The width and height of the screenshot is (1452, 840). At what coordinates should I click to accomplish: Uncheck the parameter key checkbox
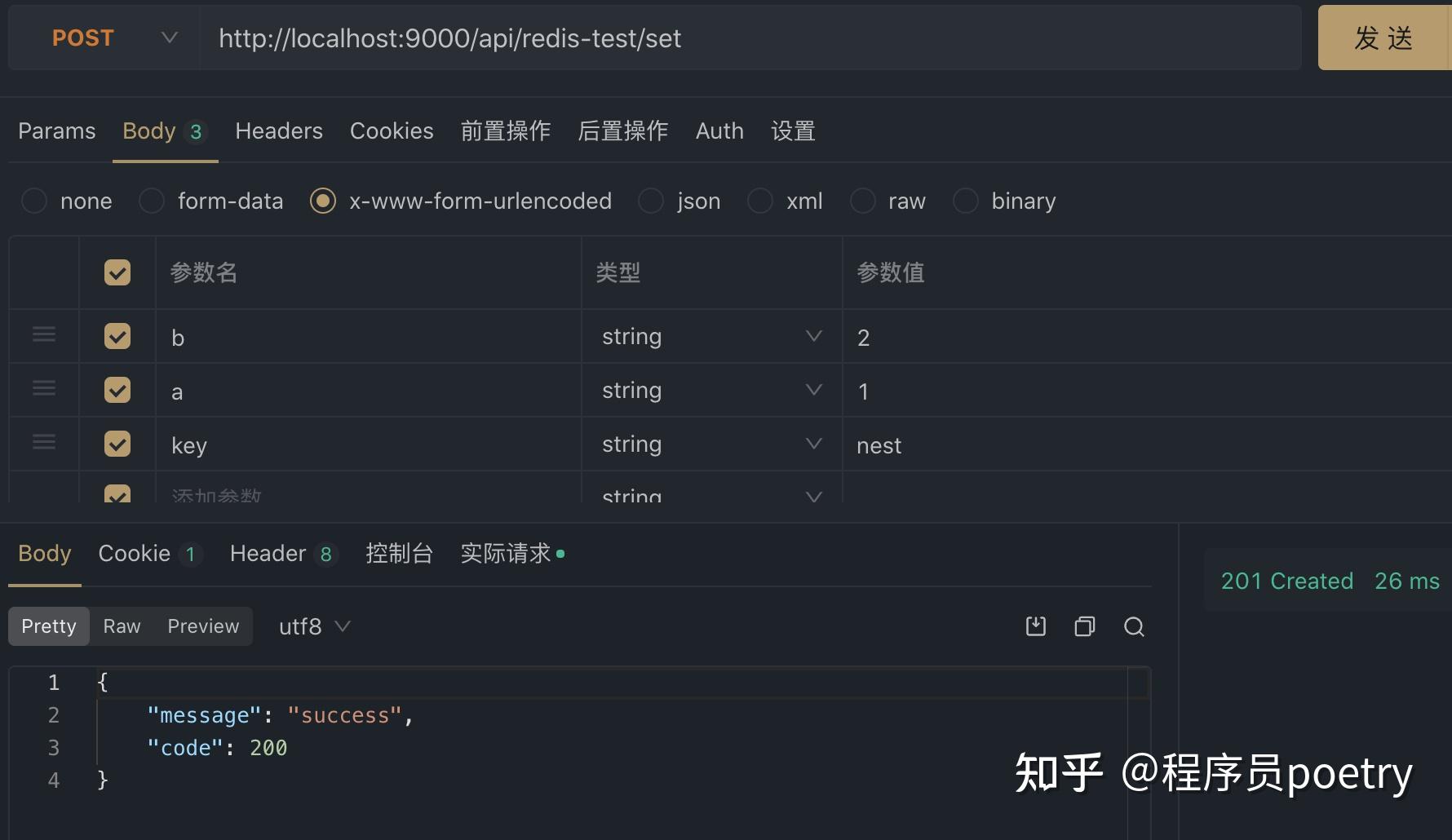coord(117,444)
